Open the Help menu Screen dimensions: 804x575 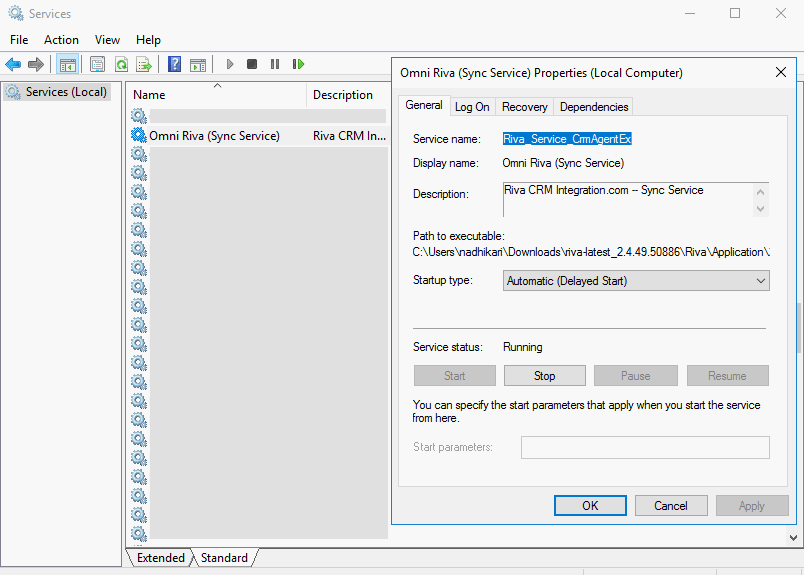tap(148, 40)
